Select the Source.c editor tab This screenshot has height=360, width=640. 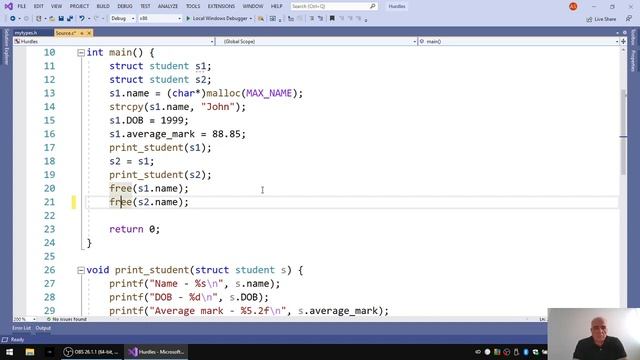(x=66, y=33)
